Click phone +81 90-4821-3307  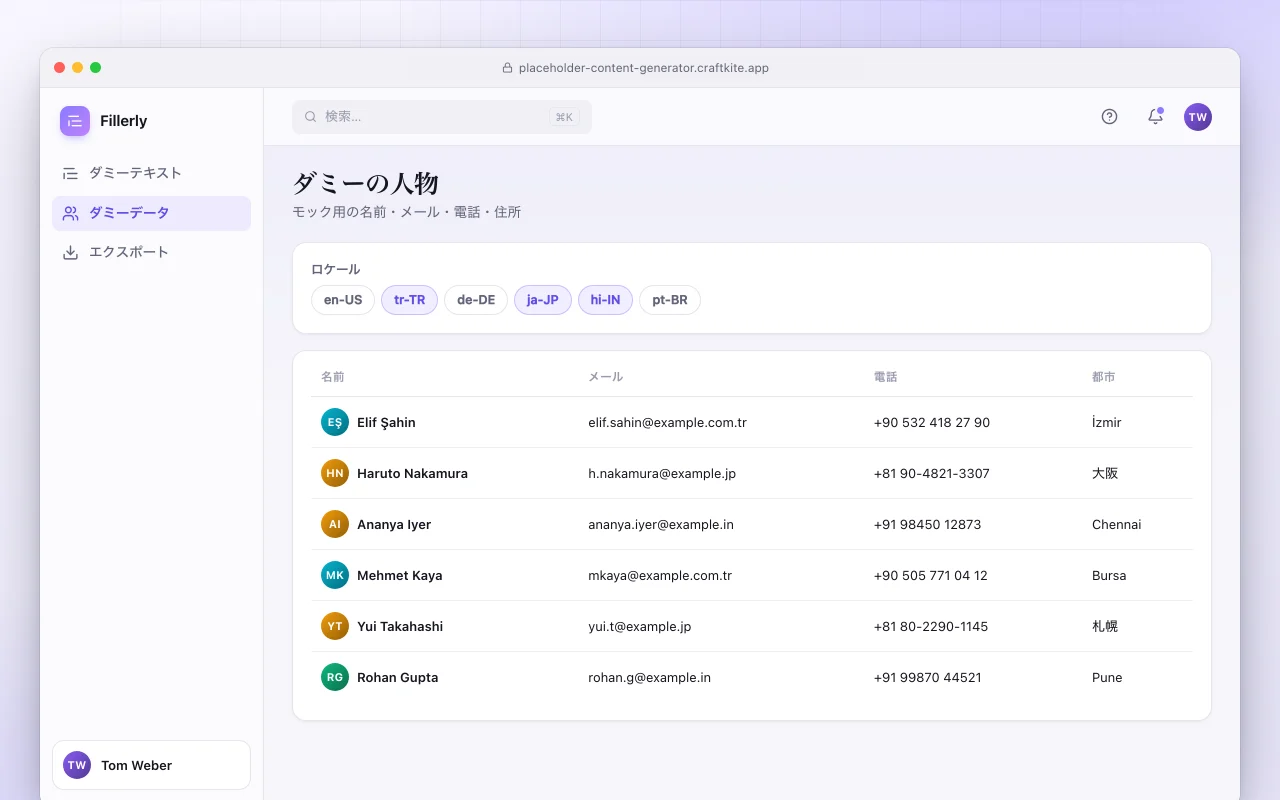tap(932, 473)
